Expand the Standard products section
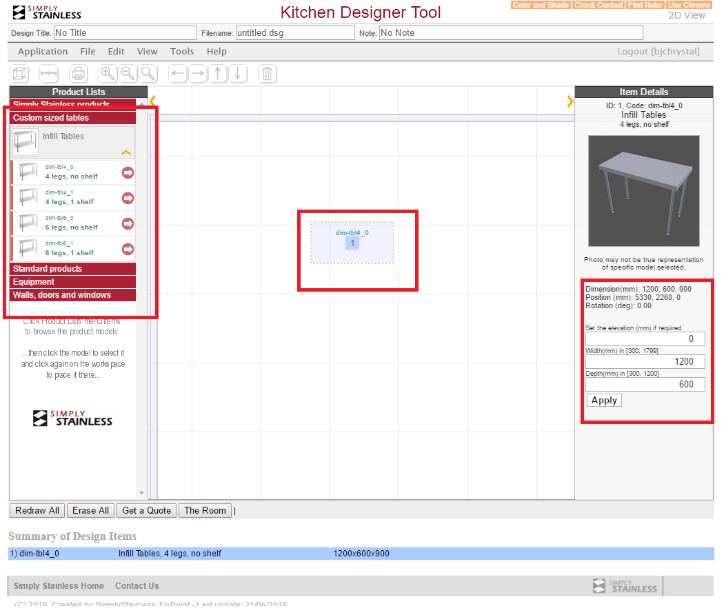 [x=73, y=269]
